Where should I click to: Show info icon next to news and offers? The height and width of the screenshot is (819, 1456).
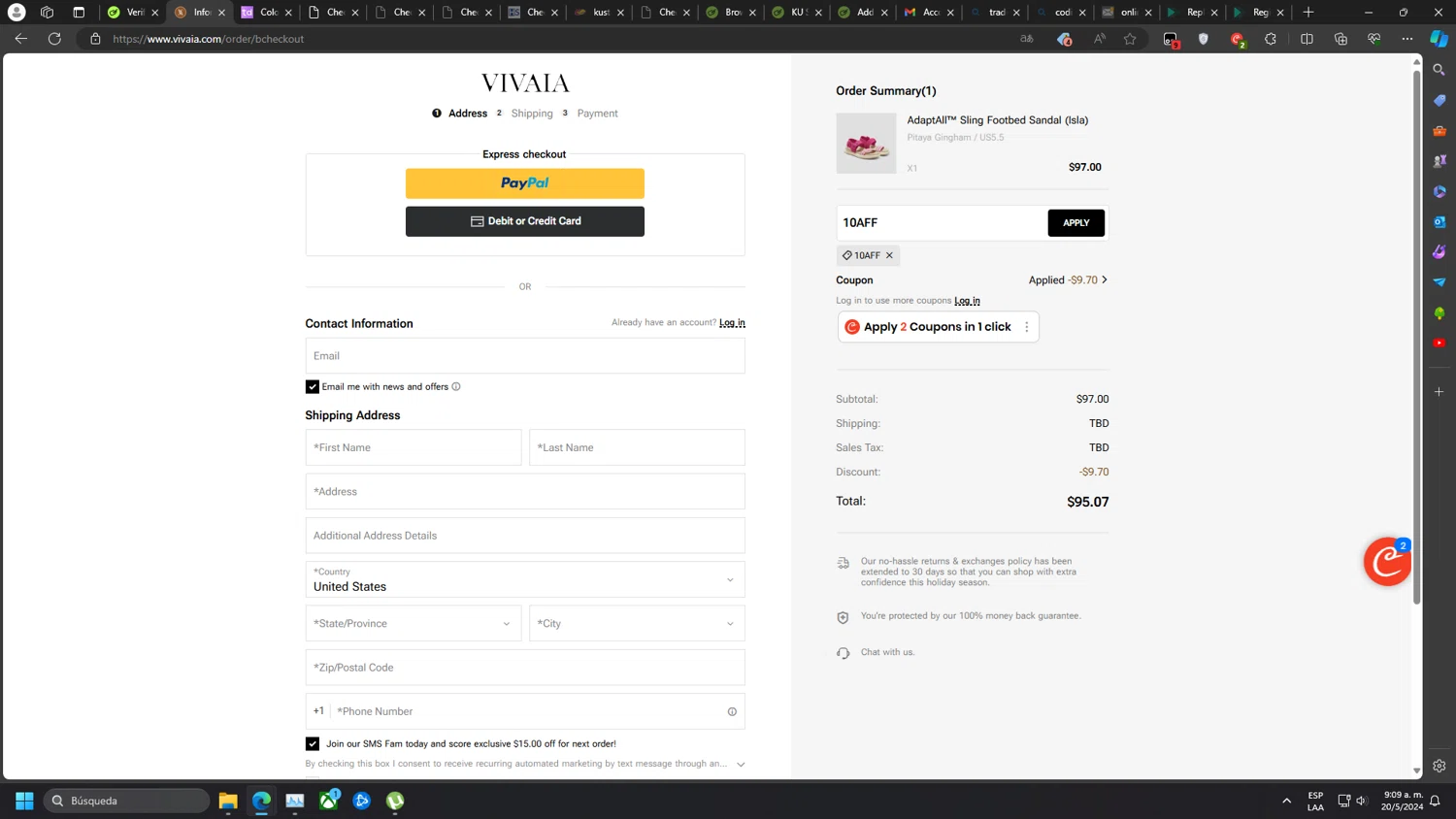tap(456, 386)
